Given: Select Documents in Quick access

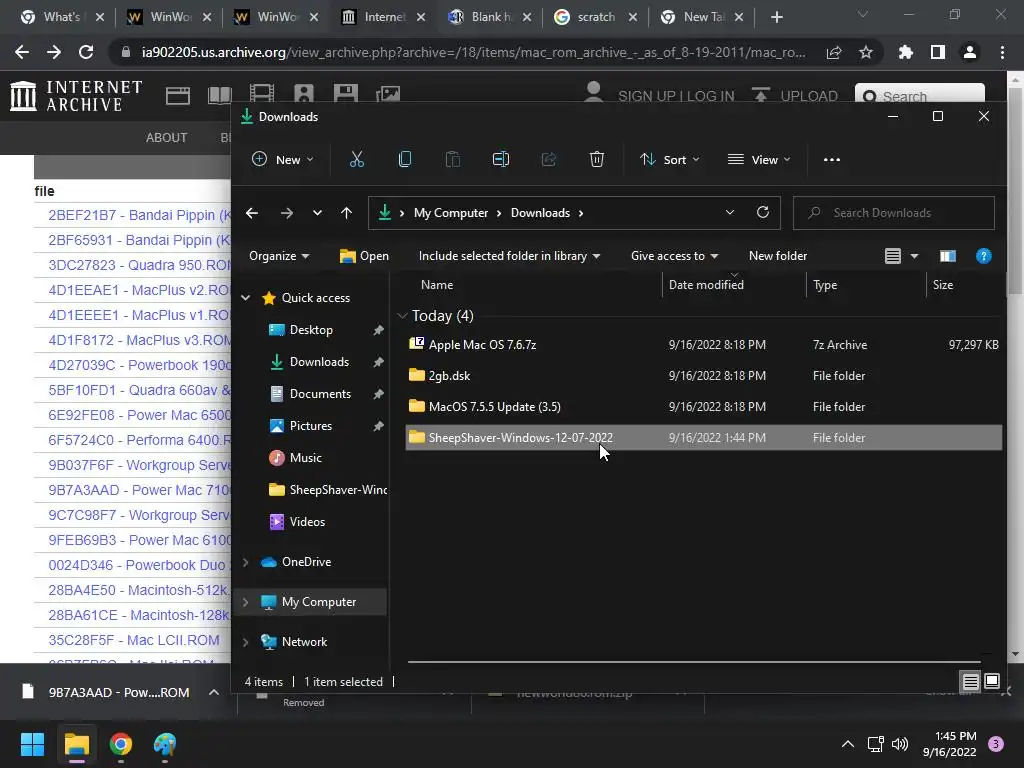Looking at the screenshot, I should click(x=320, y=394).
